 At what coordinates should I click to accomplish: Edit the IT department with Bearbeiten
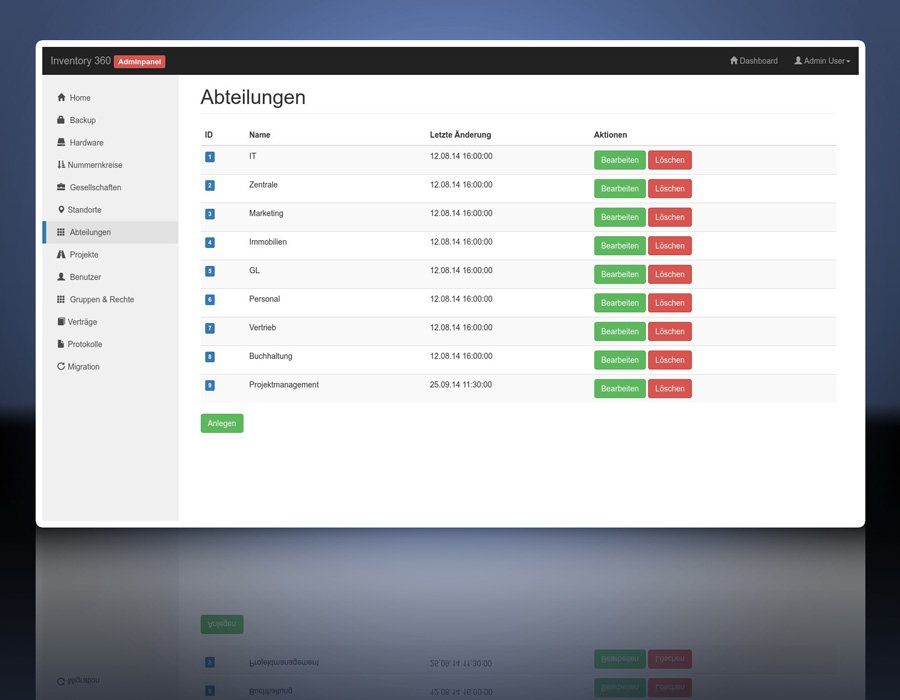[620, 160]
